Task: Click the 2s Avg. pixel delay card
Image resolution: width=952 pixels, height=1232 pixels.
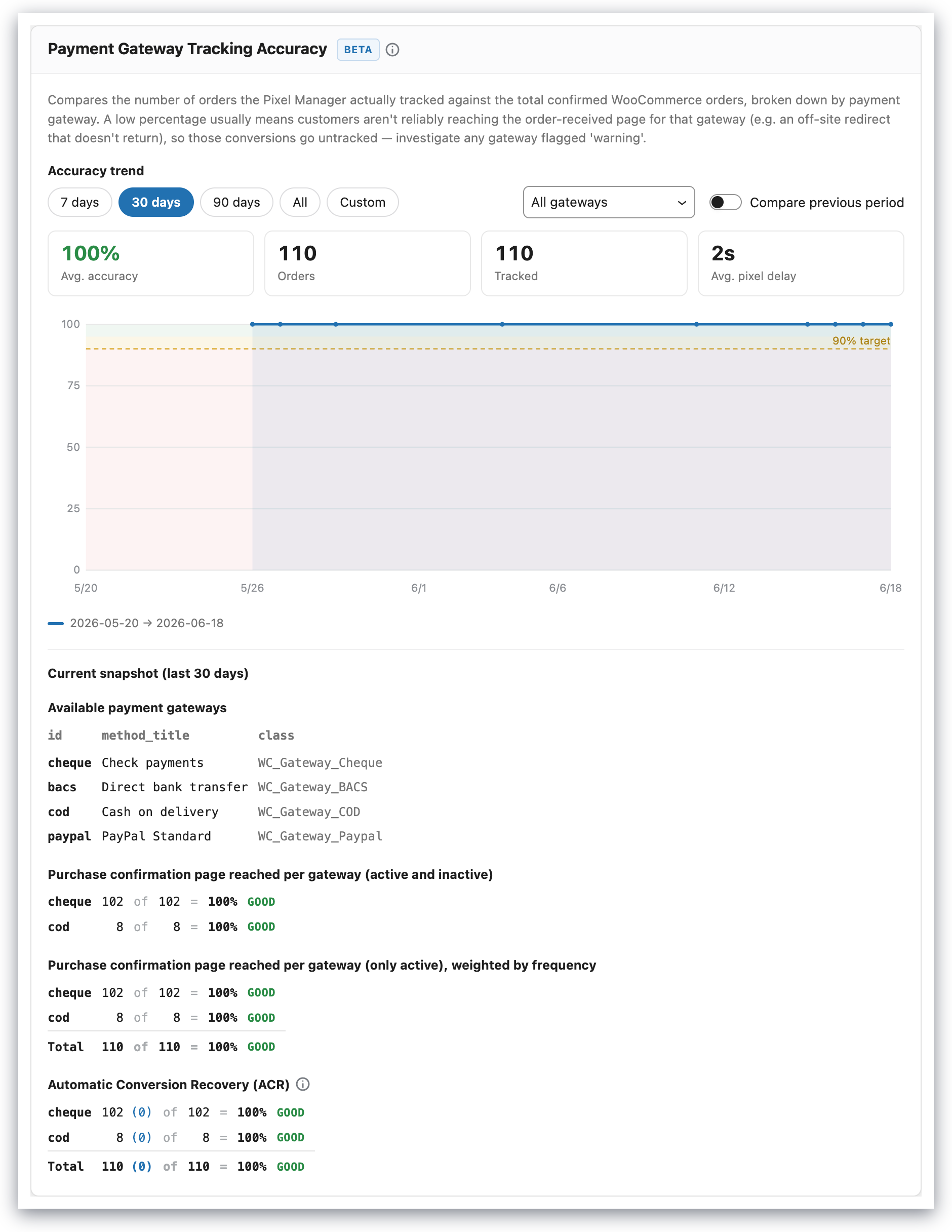Action: tap(801, 263)
